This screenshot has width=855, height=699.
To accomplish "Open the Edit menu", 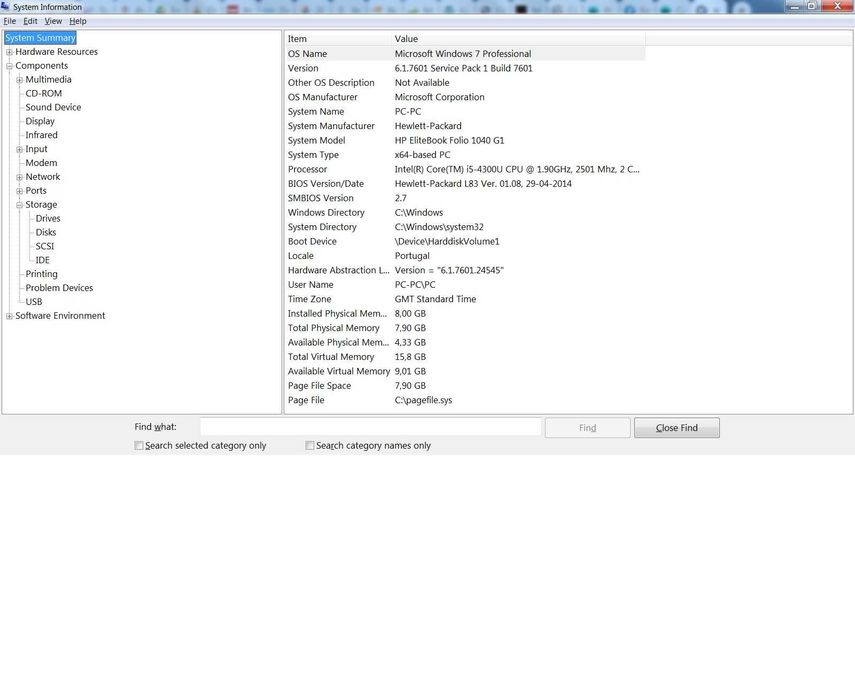I will point(31,21).
